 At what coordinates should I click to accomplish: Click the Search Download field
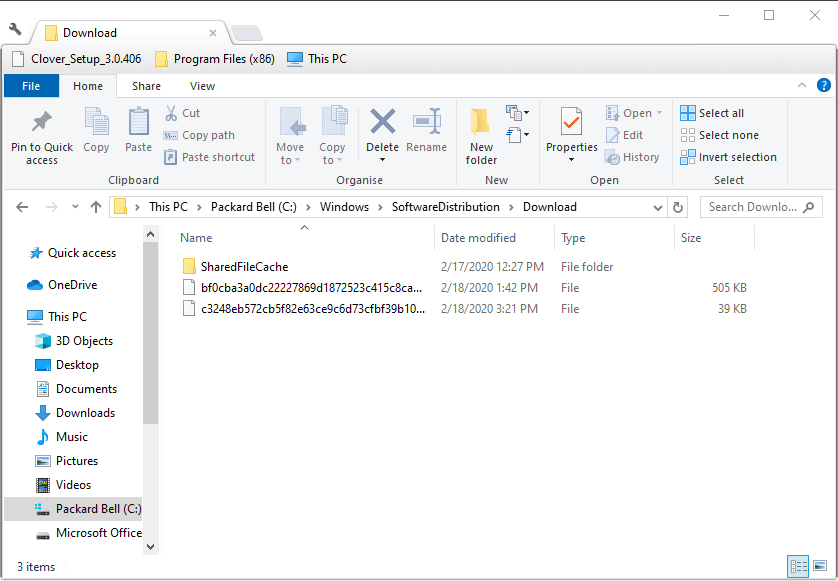[761, 207]
